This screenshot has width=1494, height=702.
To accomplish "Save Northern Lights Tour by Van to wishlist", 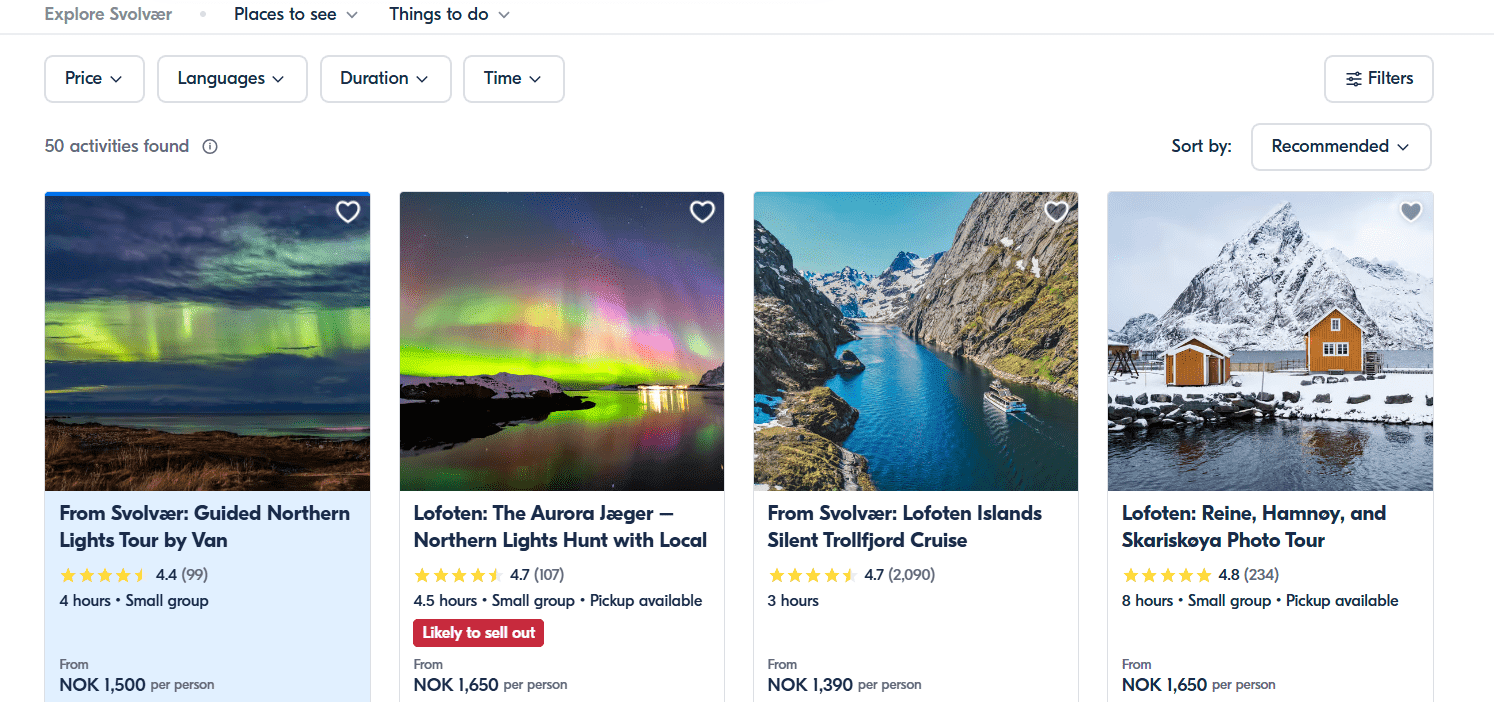I will (347, 212).
